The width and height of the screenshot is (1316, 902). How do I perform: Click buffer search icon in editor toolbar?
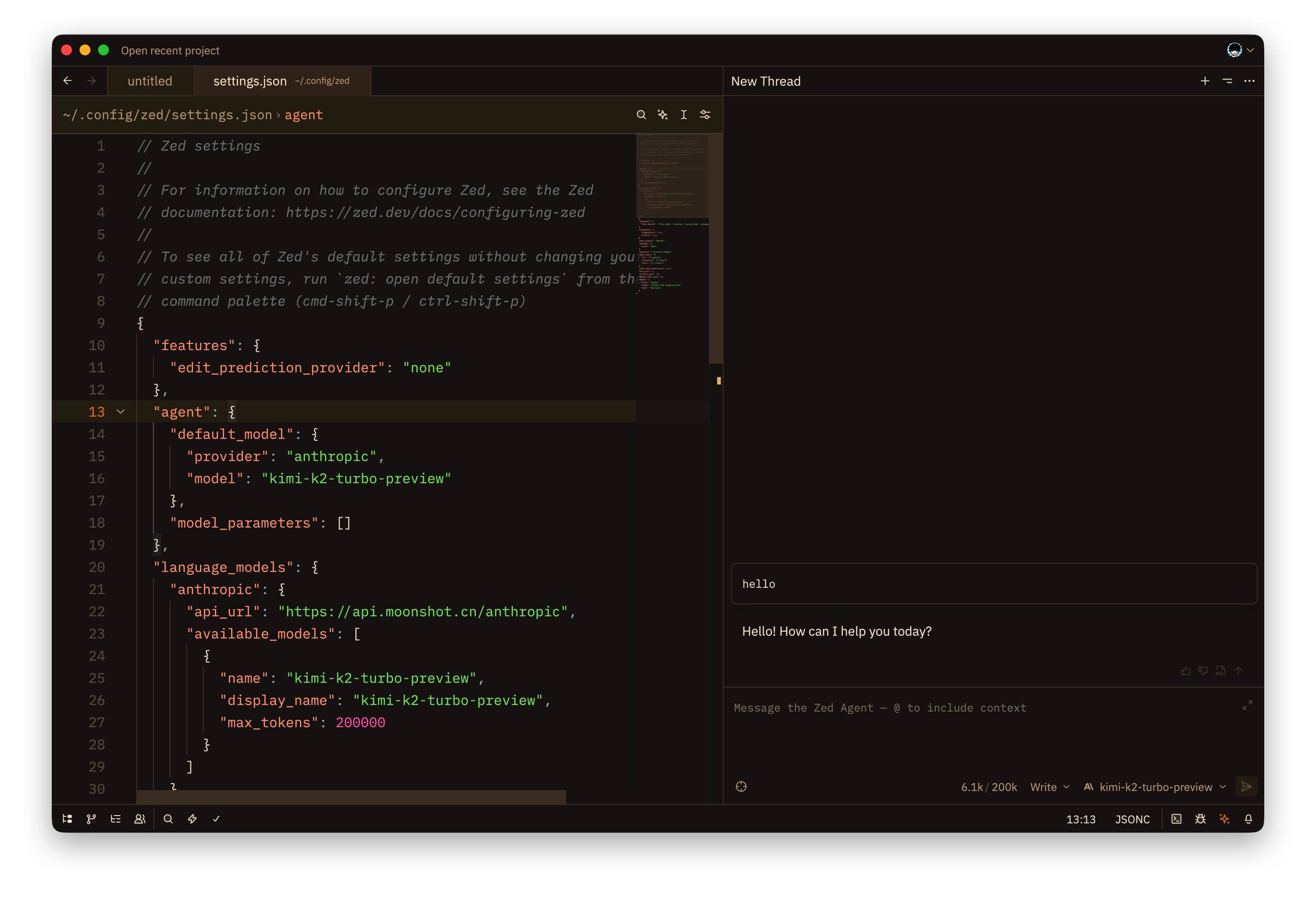pyautogui.click(x=641, y=115)
